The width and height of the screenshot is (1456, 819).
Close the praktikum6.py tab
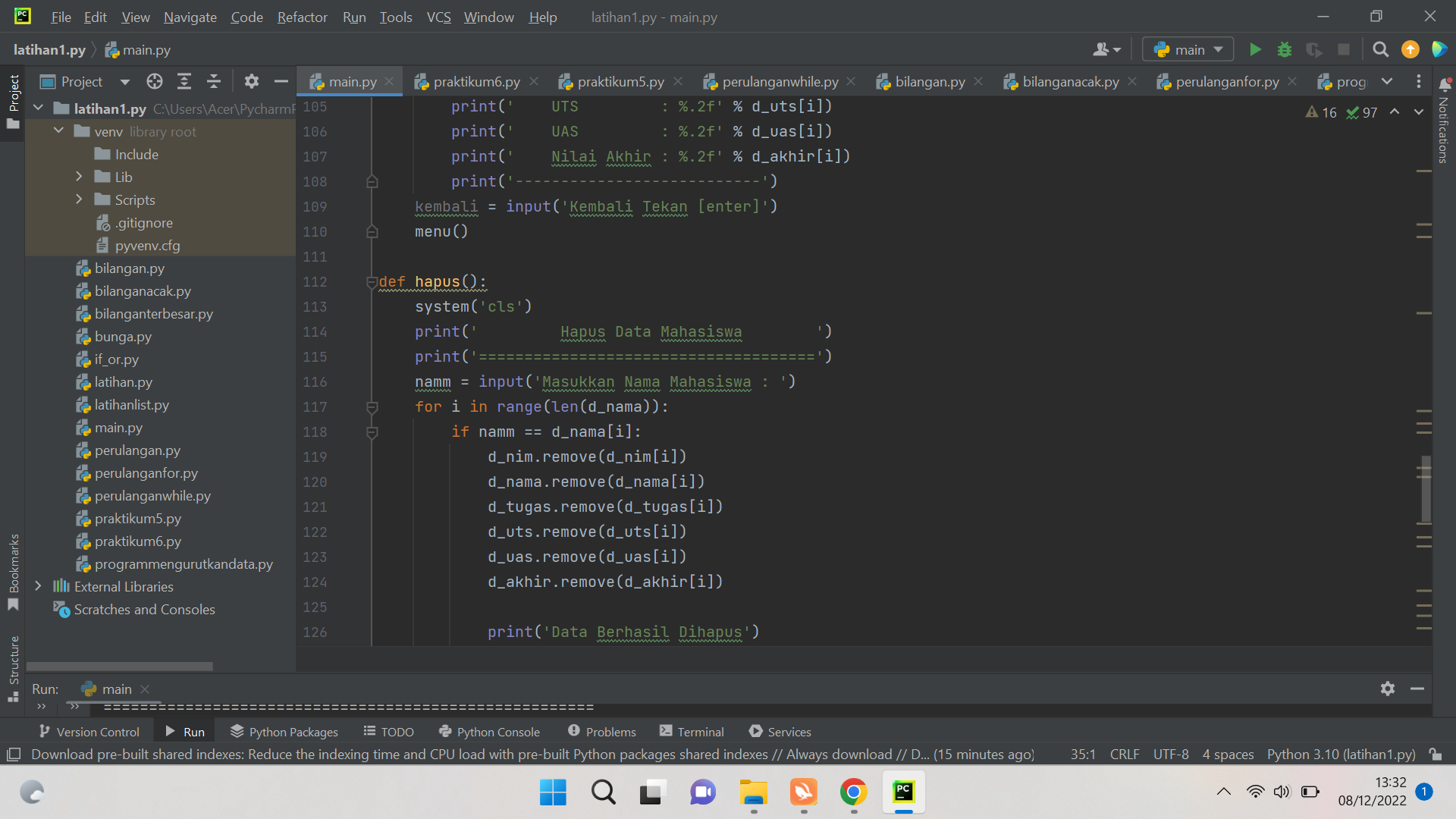(534, 82)
